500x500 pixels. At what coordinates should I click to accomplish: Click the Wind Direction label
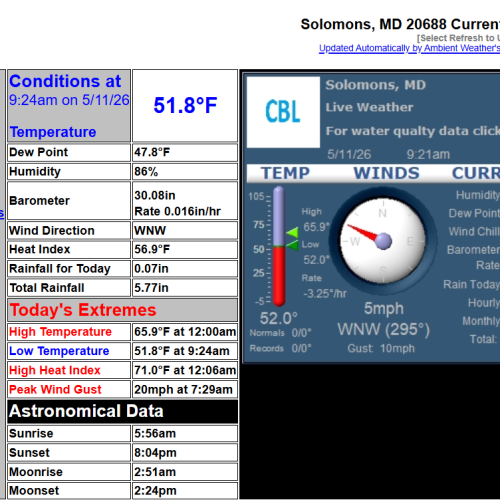click(52, 231)
